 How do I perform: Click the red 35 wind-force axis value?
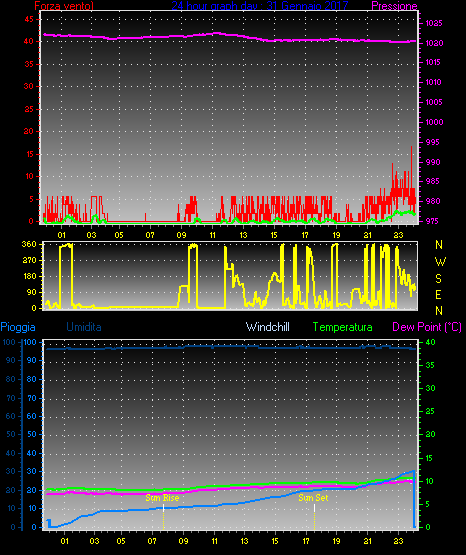tap(29, 64)
